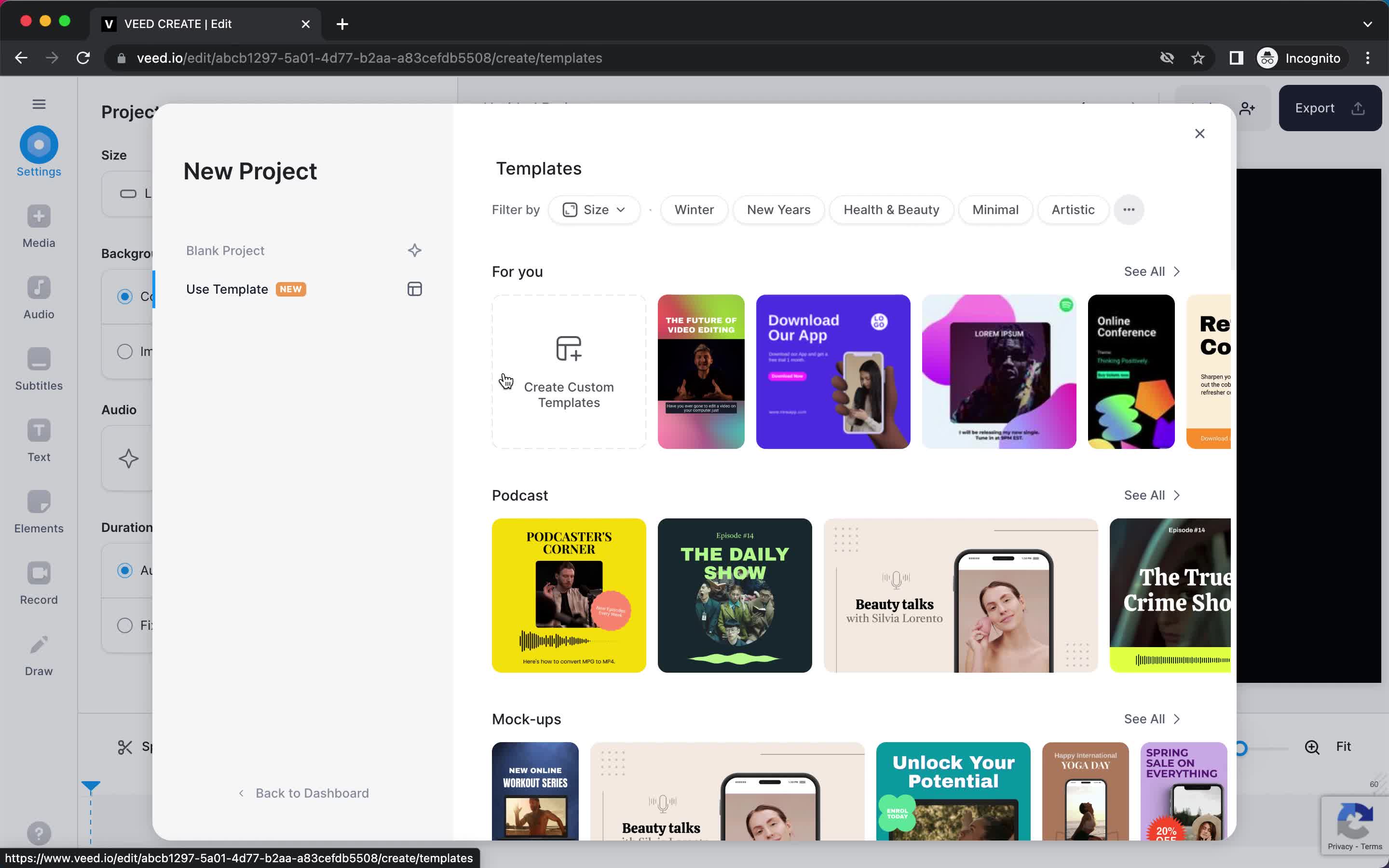Click the Podcaster's Corner template thumbnail
The height and width of the screenshot is (868, 1389).
tap(569, 595)
